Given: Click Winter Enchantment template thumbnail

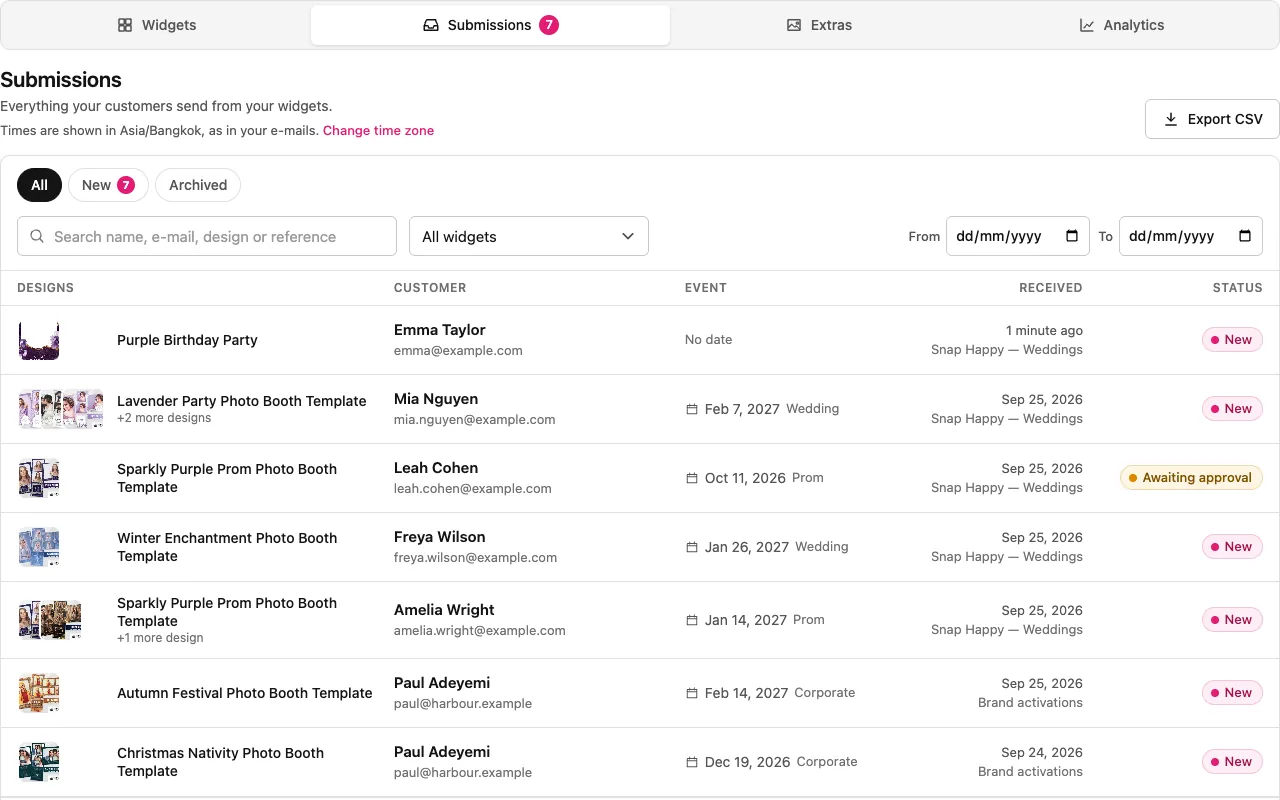Looking at the screenshot, I should pos(39,547).
